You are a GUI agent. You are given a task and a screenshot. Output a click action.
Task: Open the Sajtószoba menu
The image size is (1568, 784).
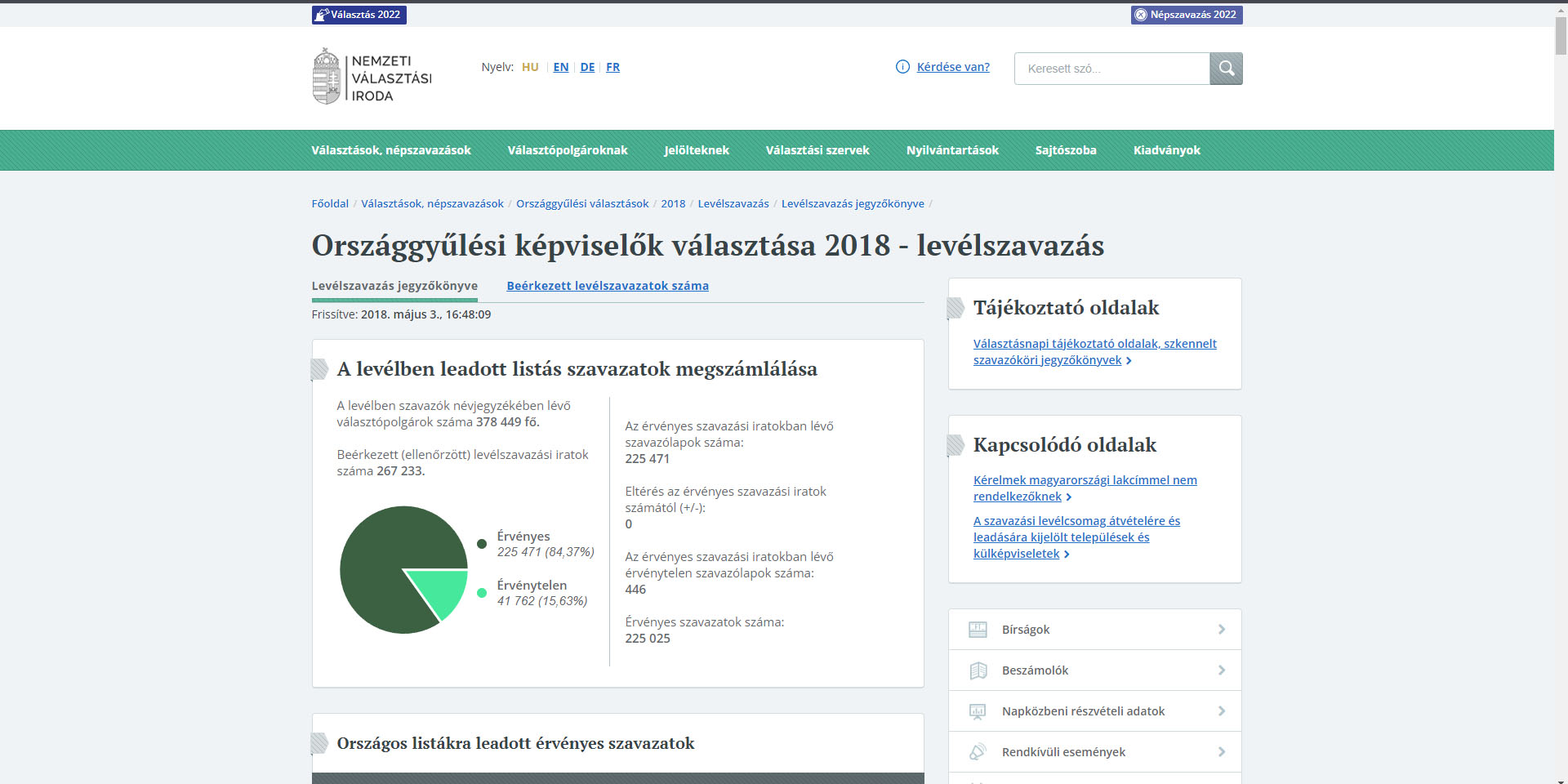(1066, 150)
